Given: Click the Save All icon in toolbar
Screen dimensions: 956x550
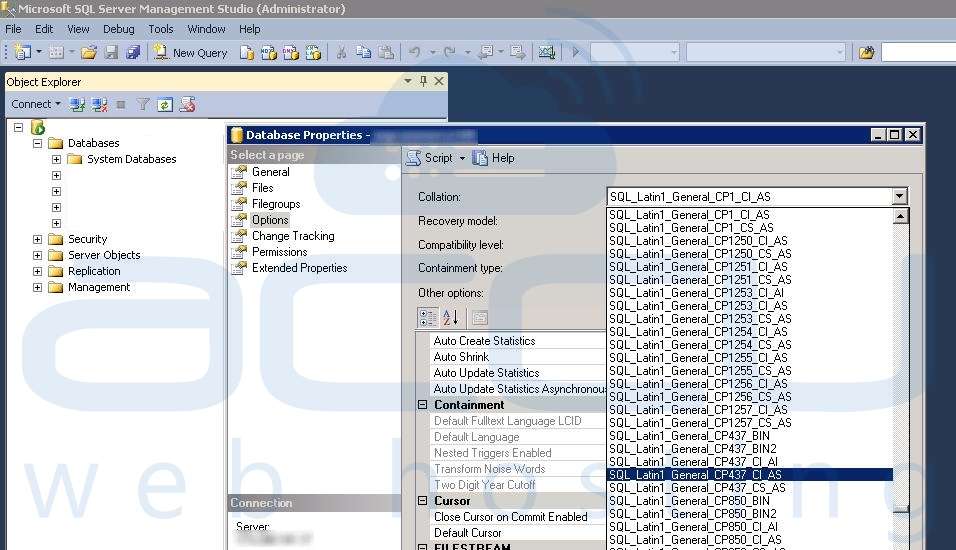Looking at the screenshot, I should coord(132,53).
